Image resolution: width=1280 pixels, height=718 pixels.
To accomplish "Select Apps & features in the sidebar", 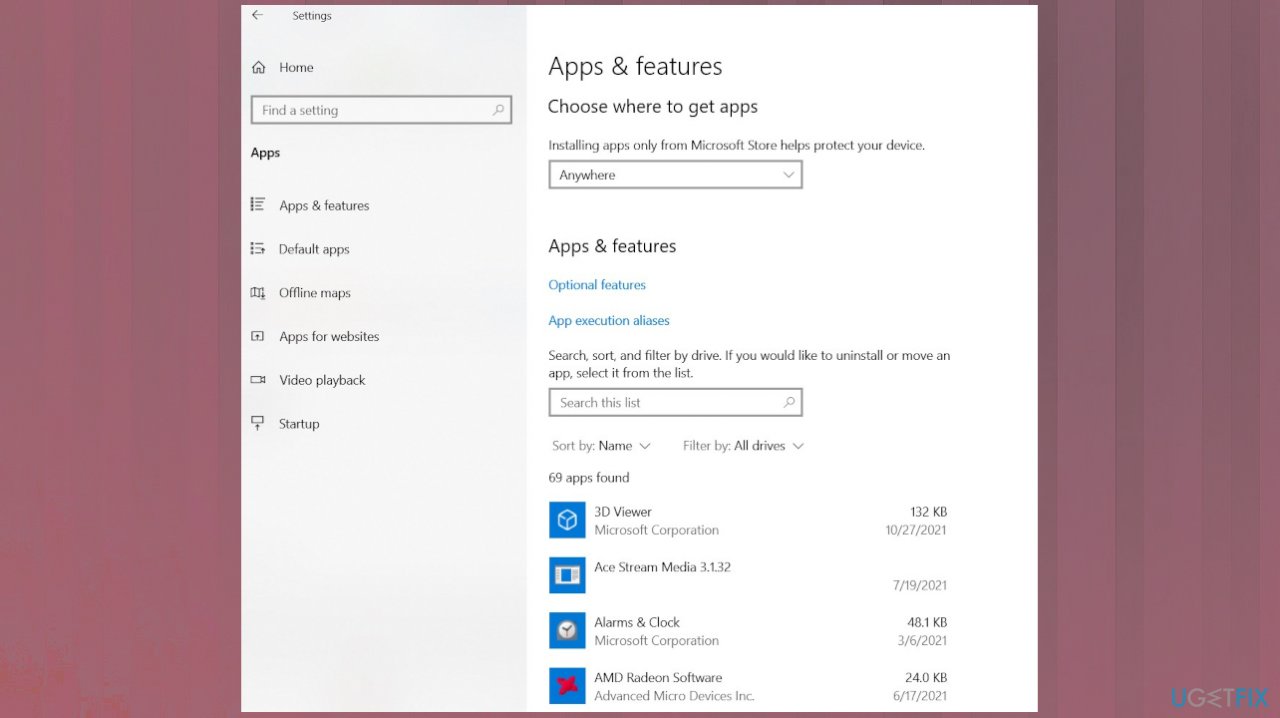I will [324, 205].
